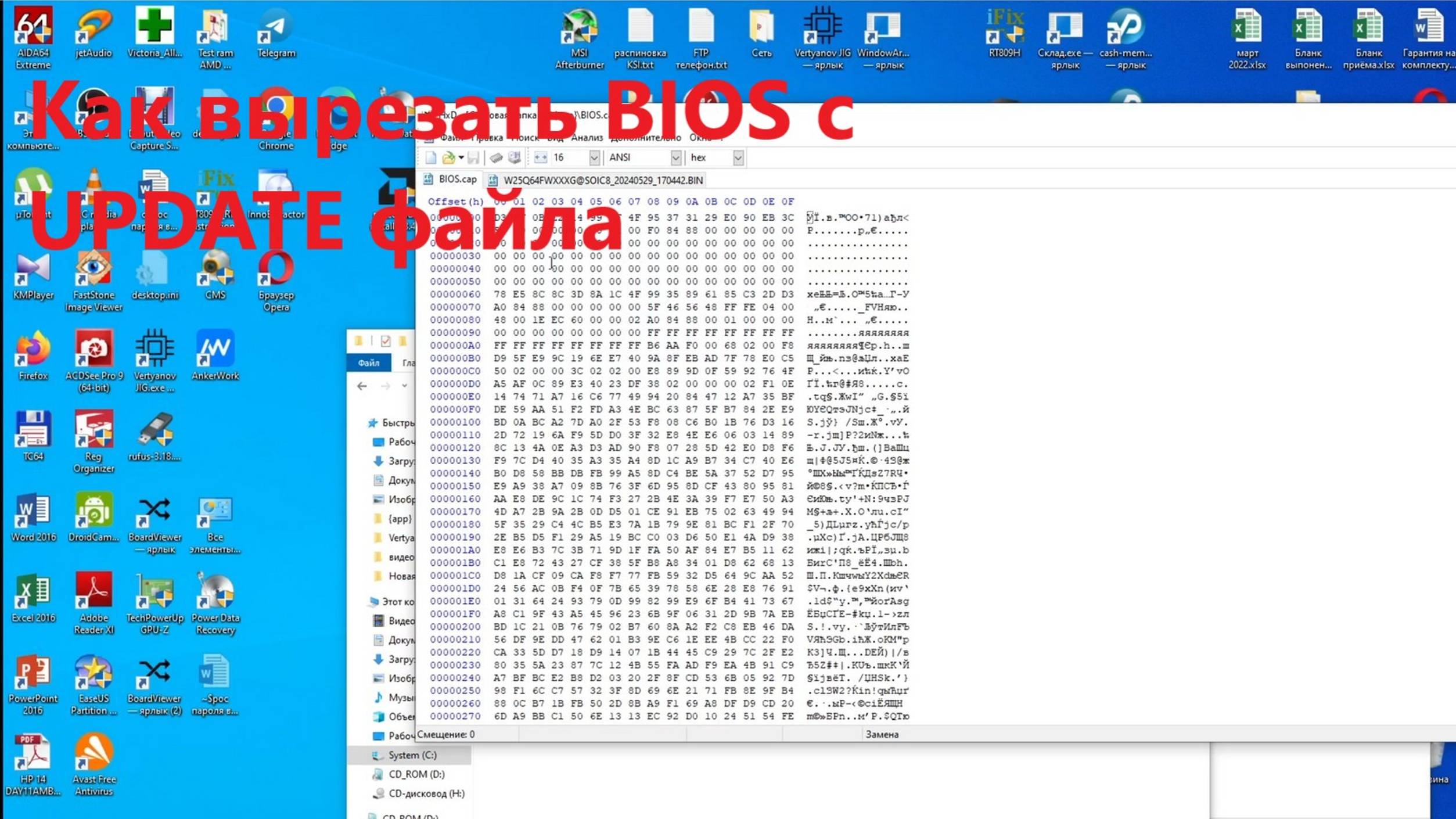
Task: Expand the Open button dropdown arrow
Action: (x=461, y=158)
